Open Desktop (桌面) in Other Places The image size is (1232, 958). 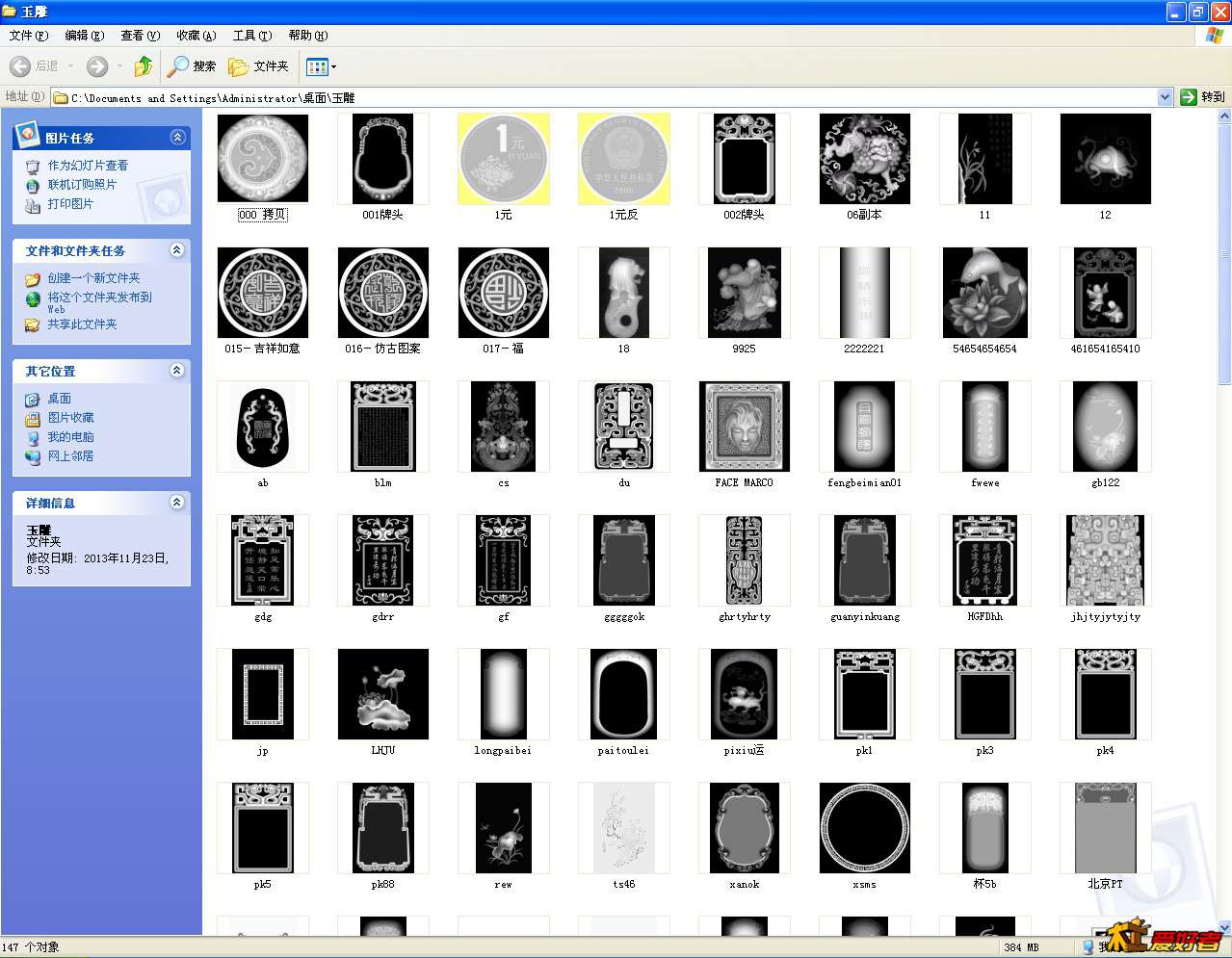coord(59,399)
